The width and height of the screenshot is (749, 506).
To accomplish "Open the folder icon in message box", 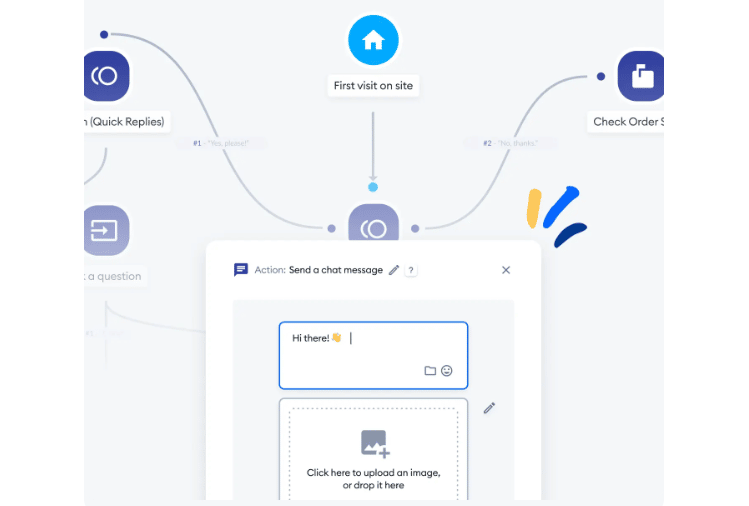I will click(x=430, y=370).
